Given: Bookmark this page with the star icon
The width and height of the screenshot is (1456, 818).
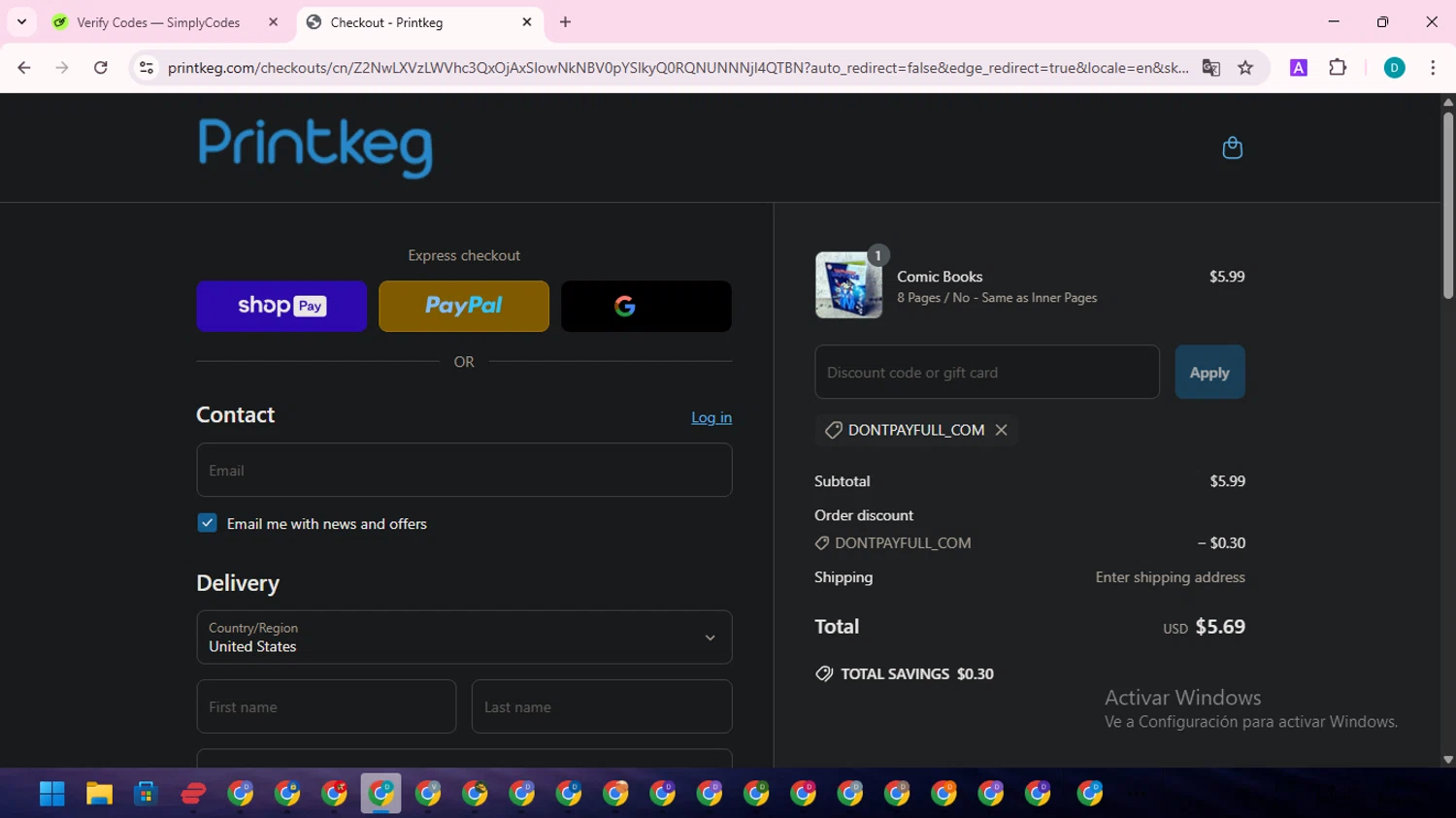Looking at the screenshot, I should point(1245,67).
